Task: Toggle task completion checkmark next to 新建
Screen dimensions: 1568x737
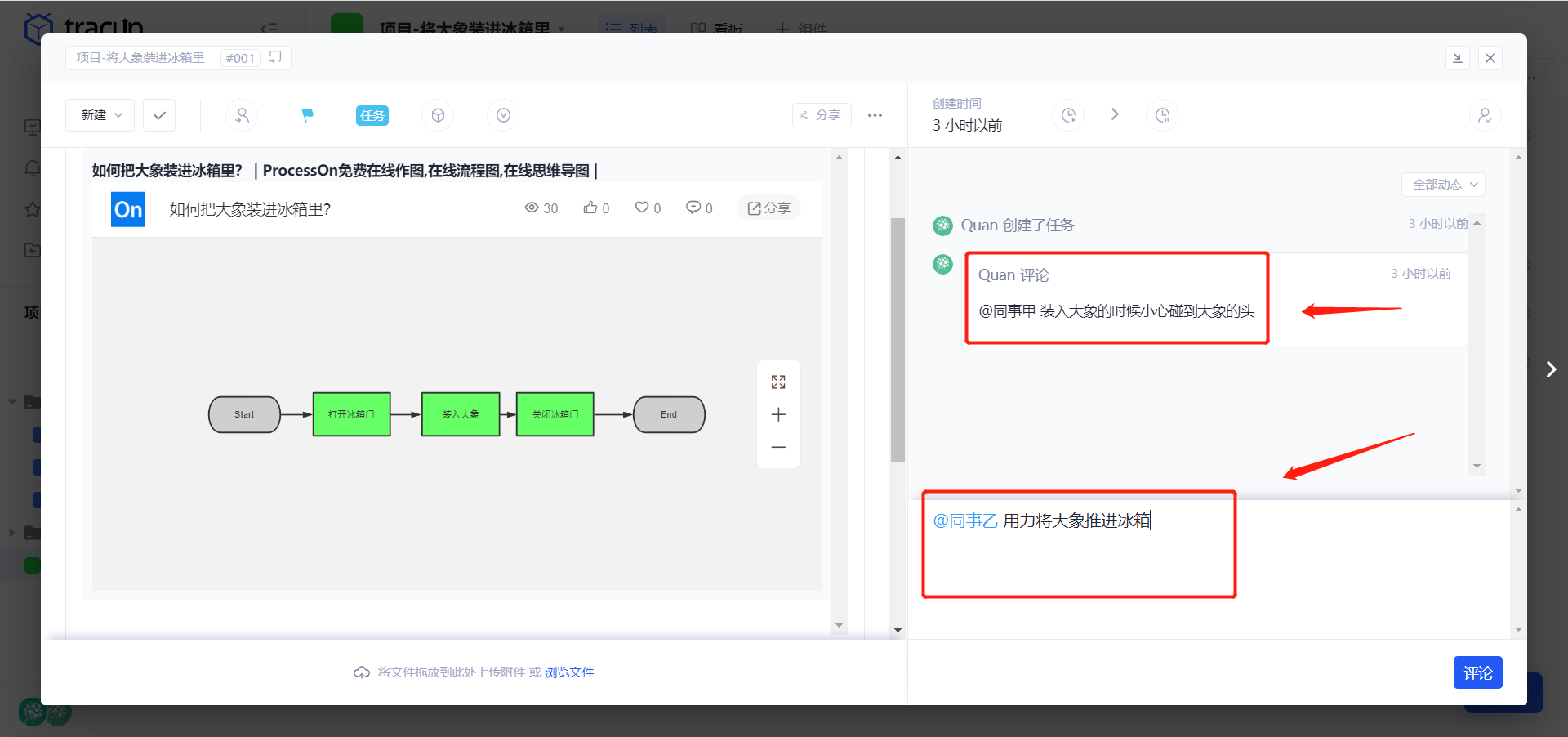Action: pyautogui.click(x=158, y=115)
